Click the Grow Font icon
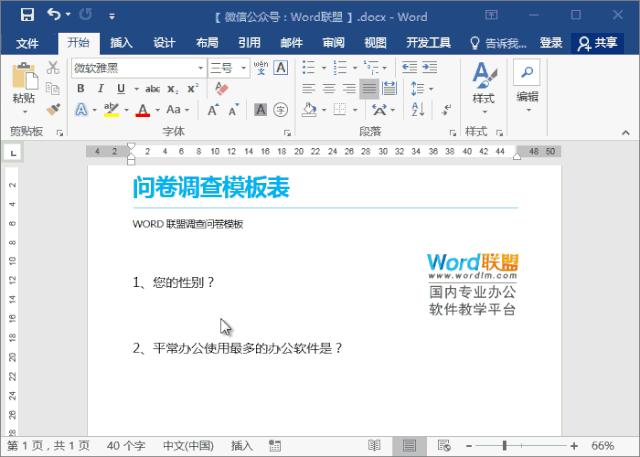Screen dimensions: 640x457 coord(213,110)
